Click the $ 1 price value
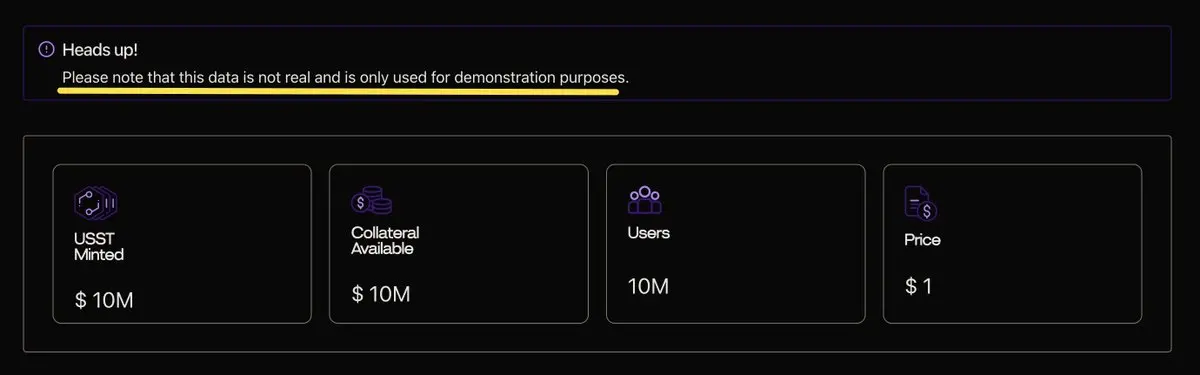The height and width of the screenshot is (375, 1200). click(x=918, y=287)
